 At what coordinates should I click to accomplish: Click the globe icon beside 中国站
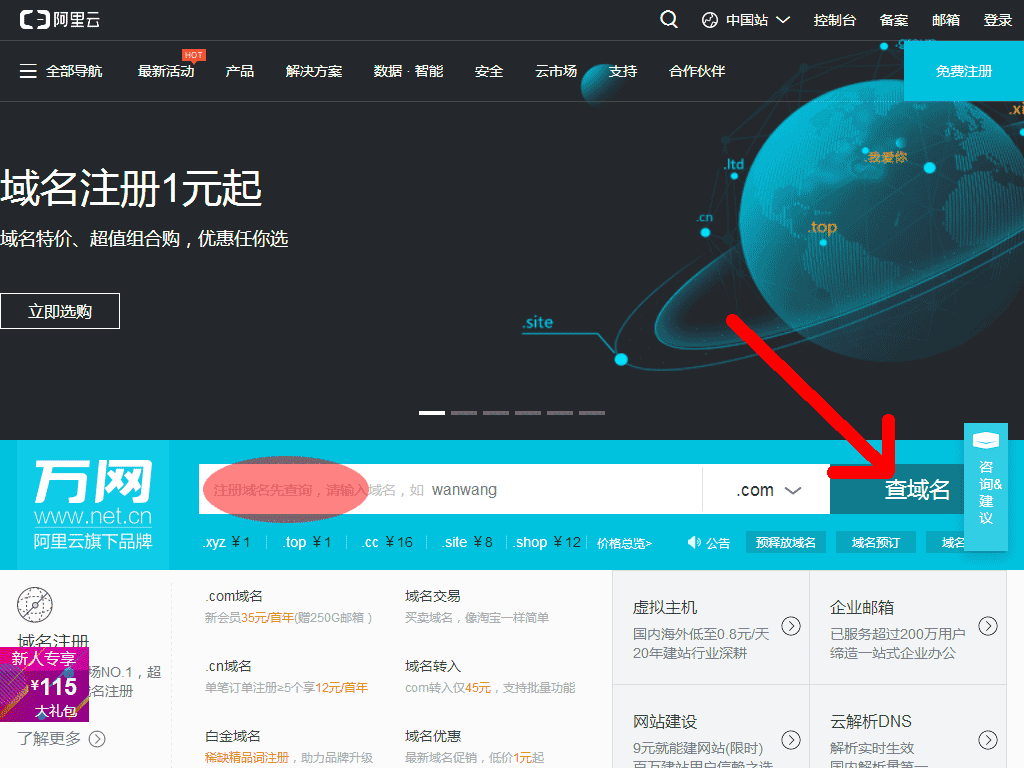(x=709, y=20)
